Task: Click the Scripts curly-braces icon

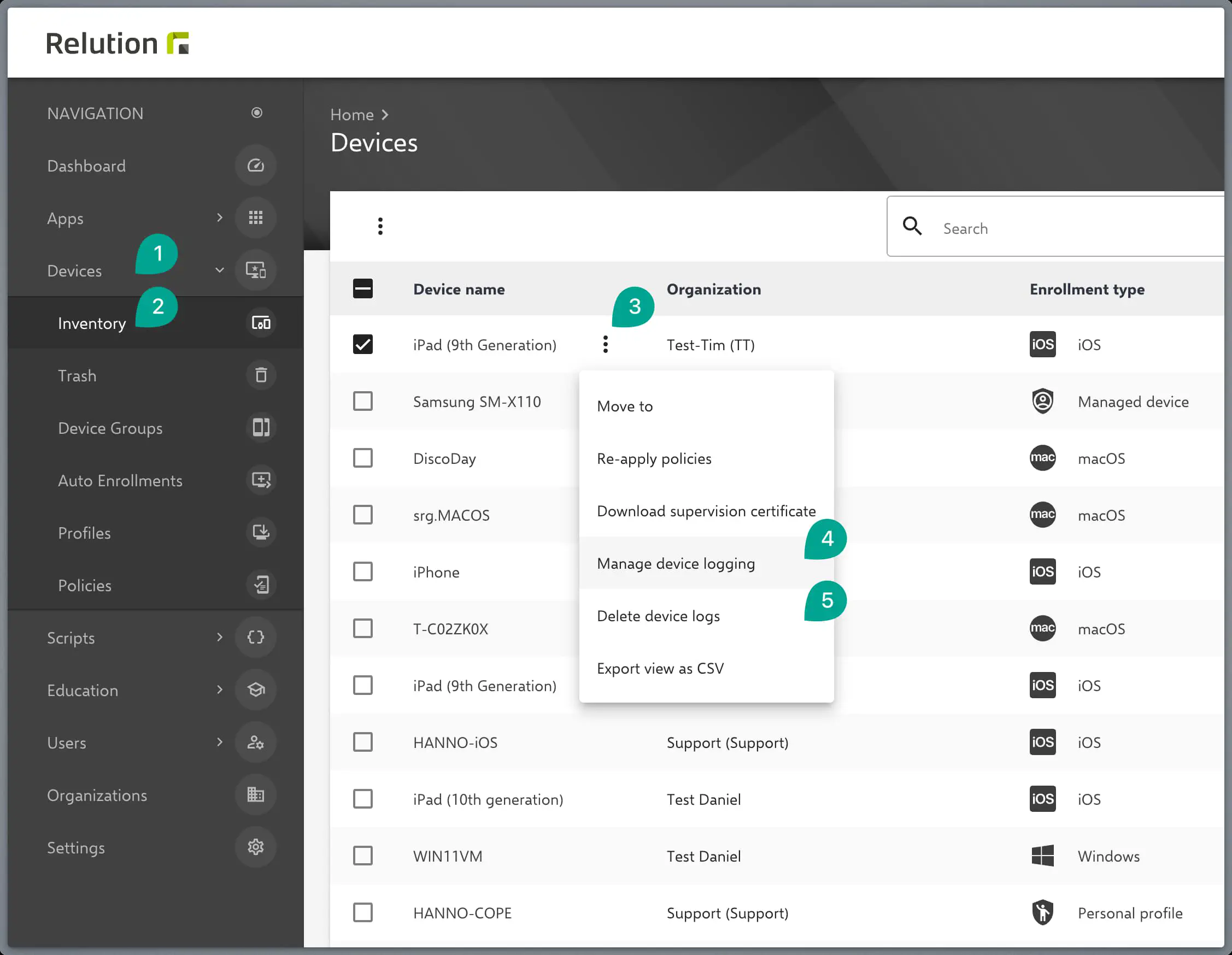Action: (256, 637)
